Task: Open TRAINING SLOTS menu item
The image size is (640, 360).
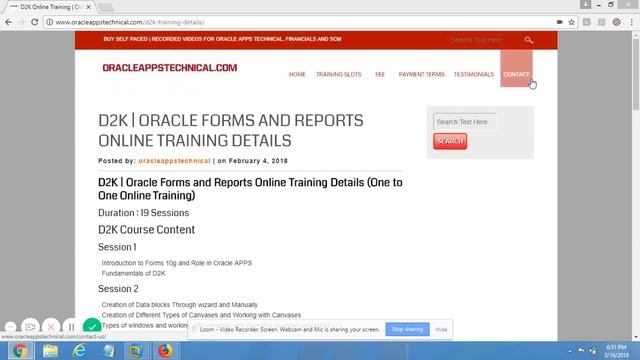Action: [x=339, y=74]
